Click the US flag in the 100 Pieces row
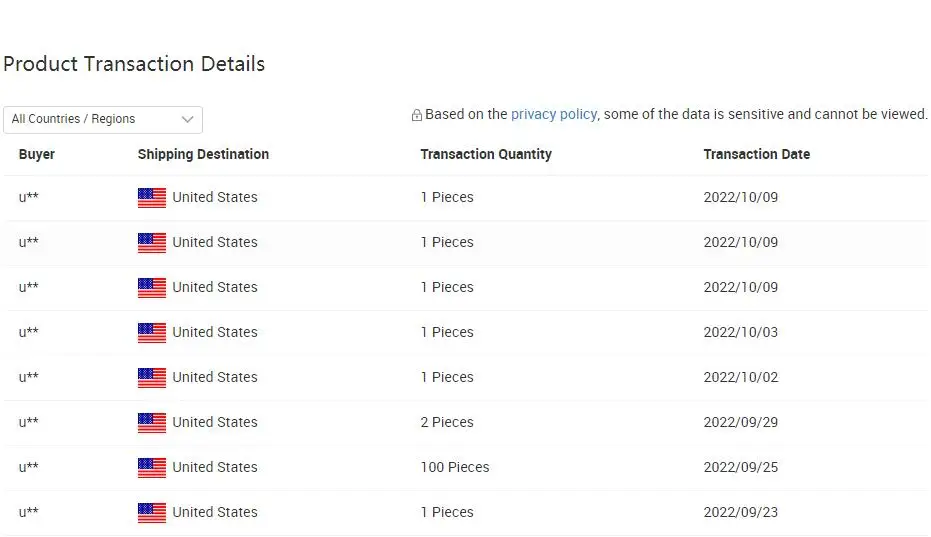 (152, 468)
